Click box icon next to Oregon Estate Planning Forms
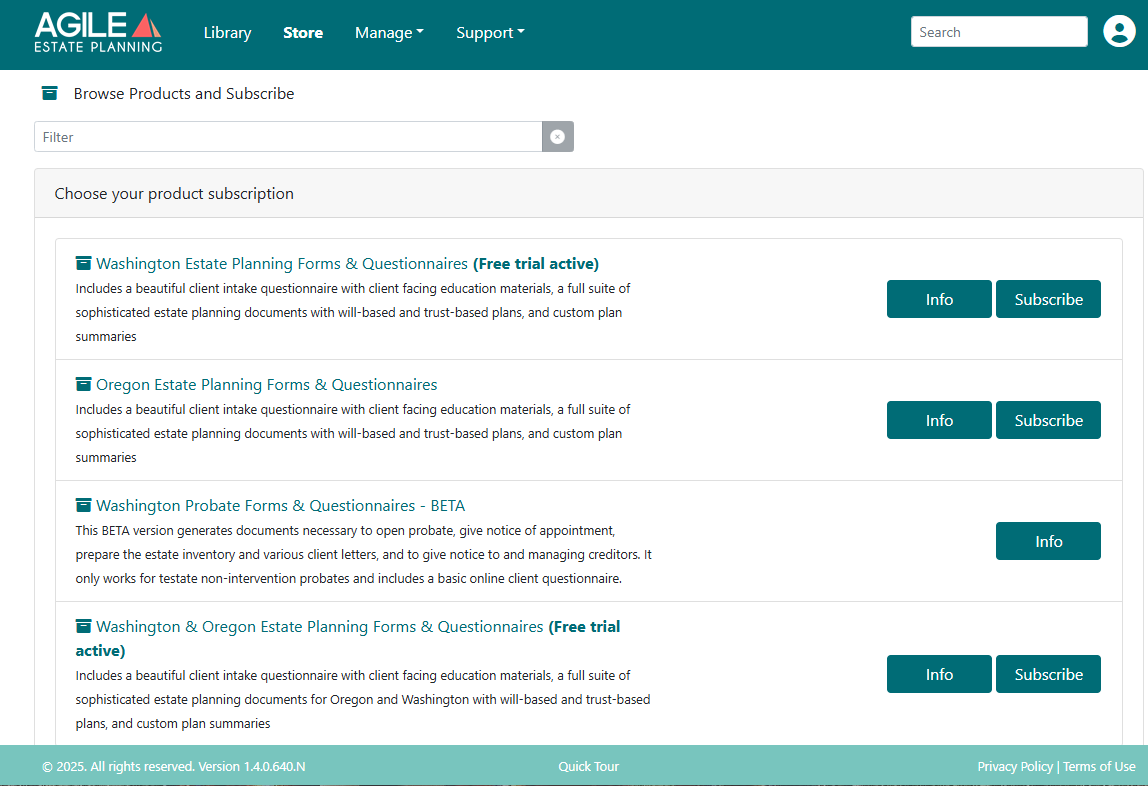The image size is (1148, 786). [83, 384]
